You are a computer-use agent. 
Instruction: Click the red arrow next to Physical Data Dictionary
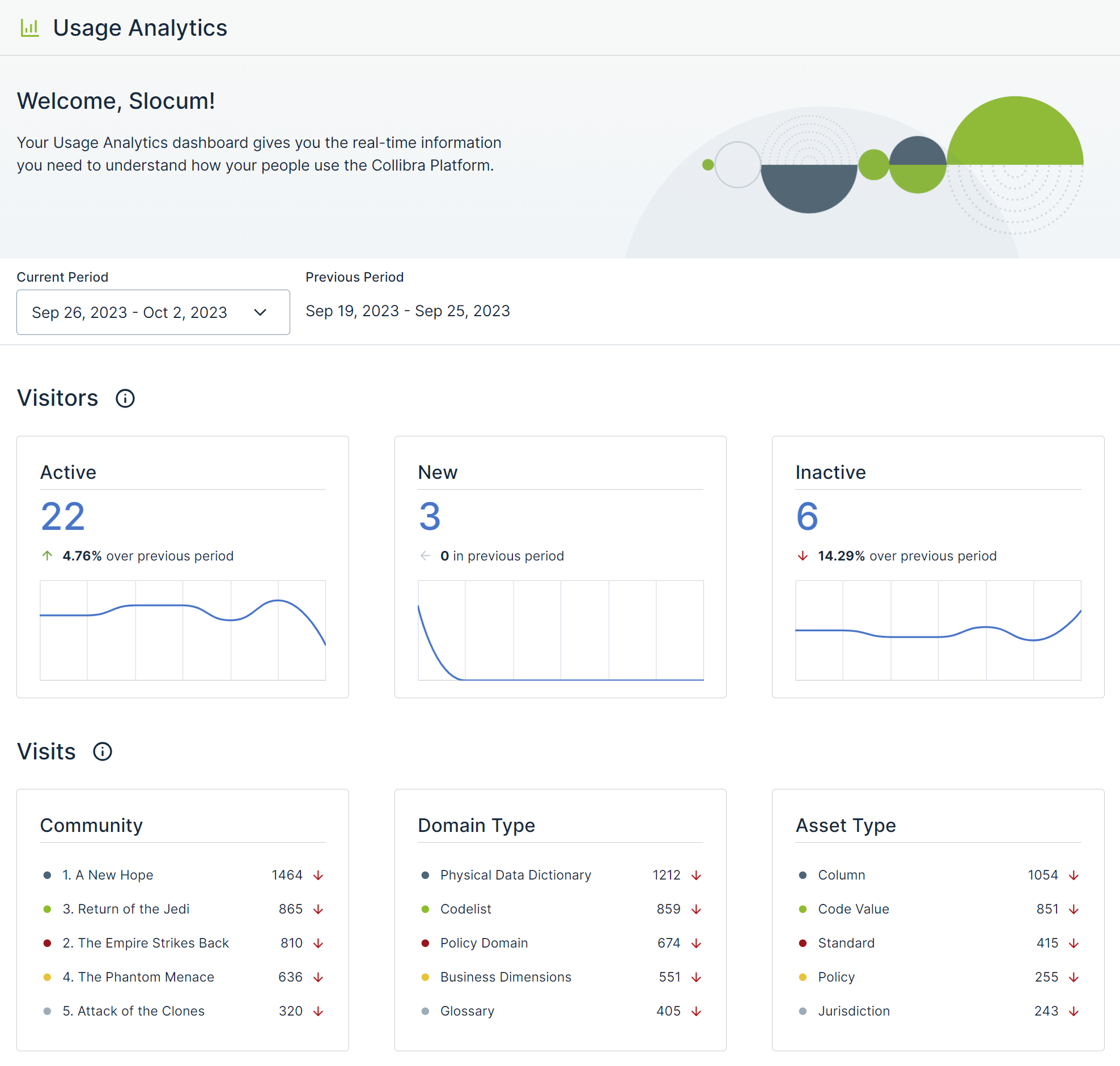click(x=697, y=875)
